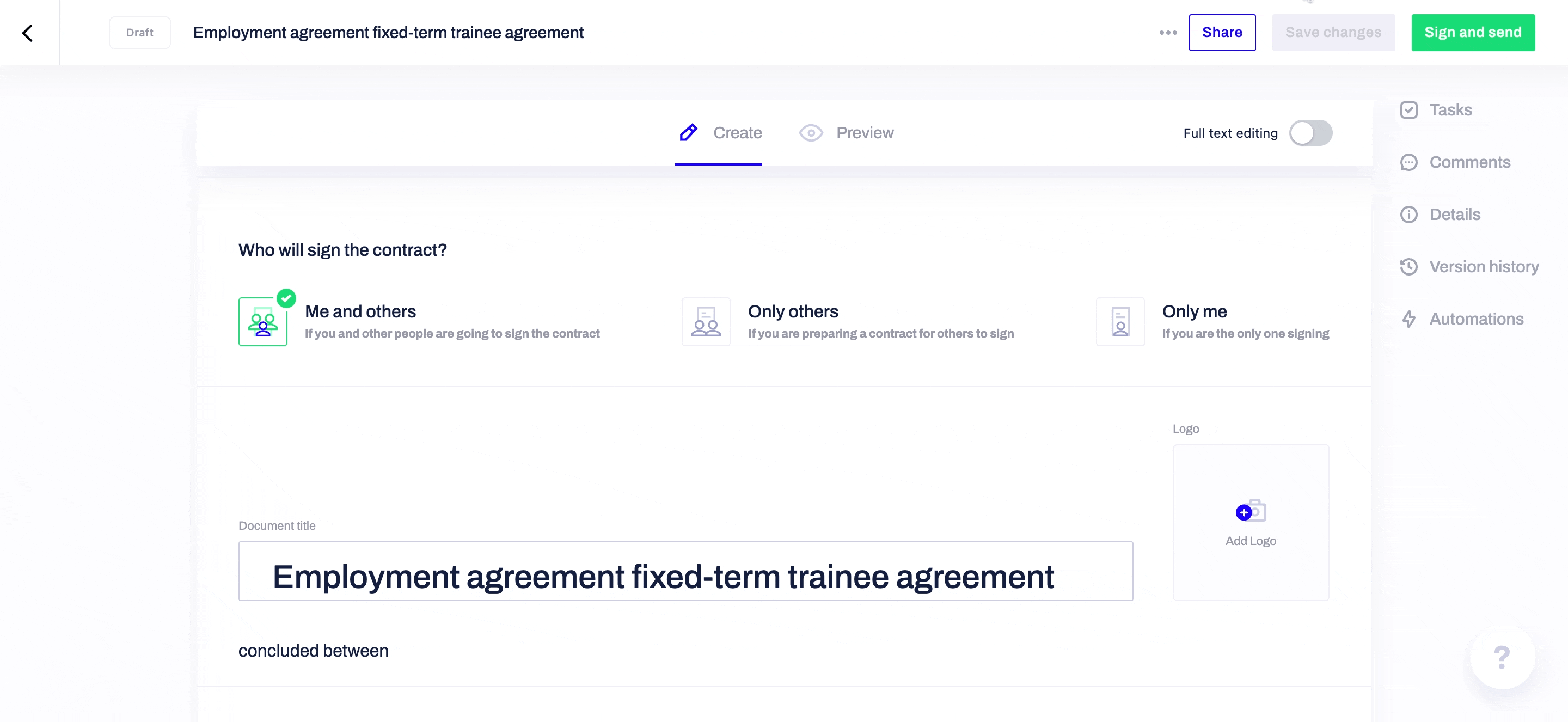Click the Document title input field
Image resolution: width=1568 pixels, height=722 pixels.
click(x=685, y=572)
